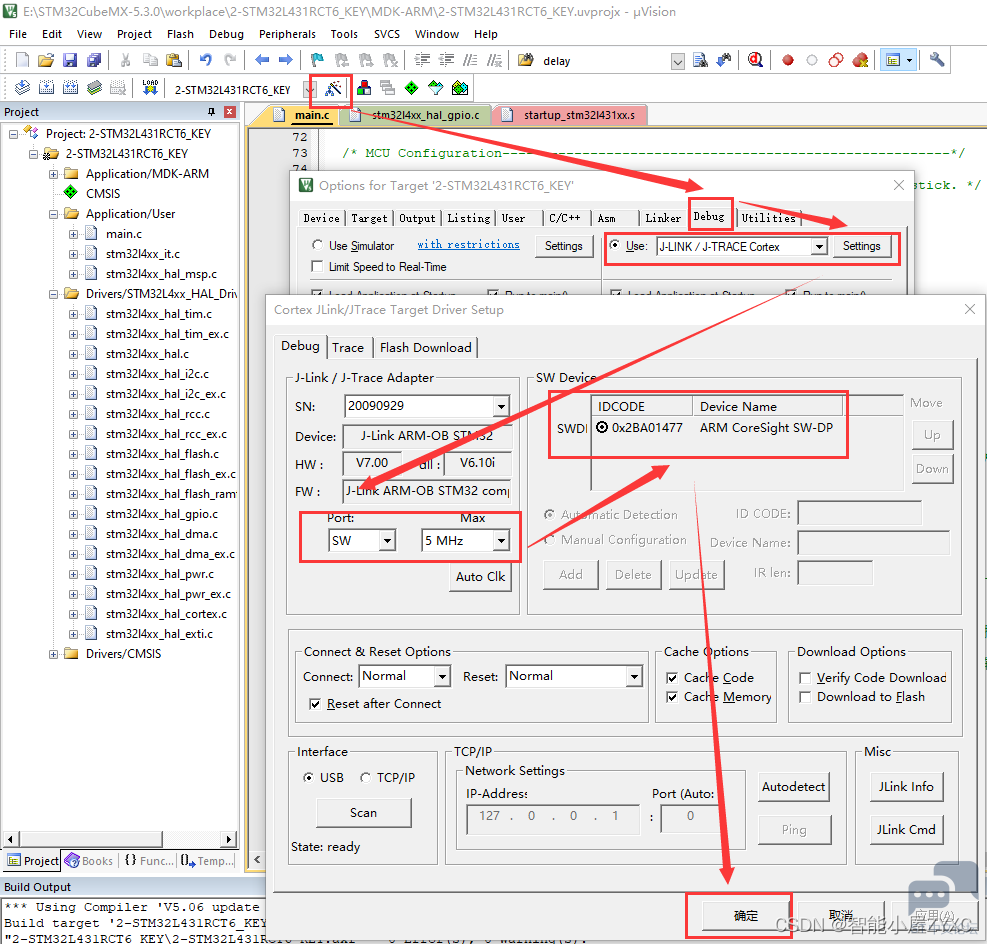This screenshot has height=944, width=987.
Task: Follow the with restrictions link
Action: 468,244
